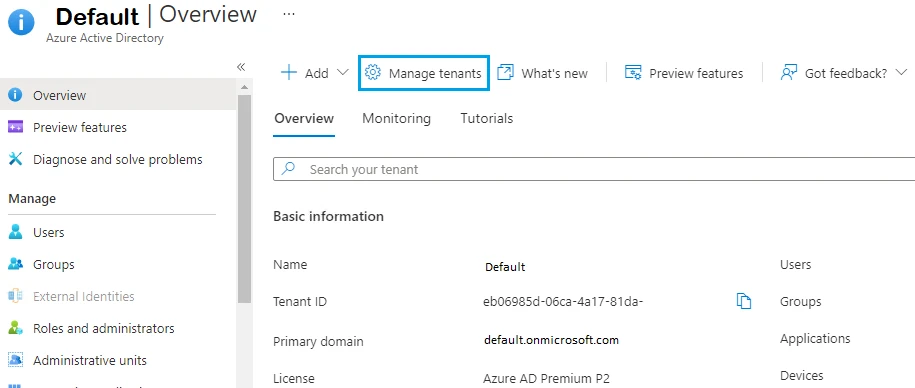The width and height of the screenshot is (915, 388).
Task: Click the tenant ID value eb06985d-06ca-4a17-81da-
Action: click(x=563, y=302)
